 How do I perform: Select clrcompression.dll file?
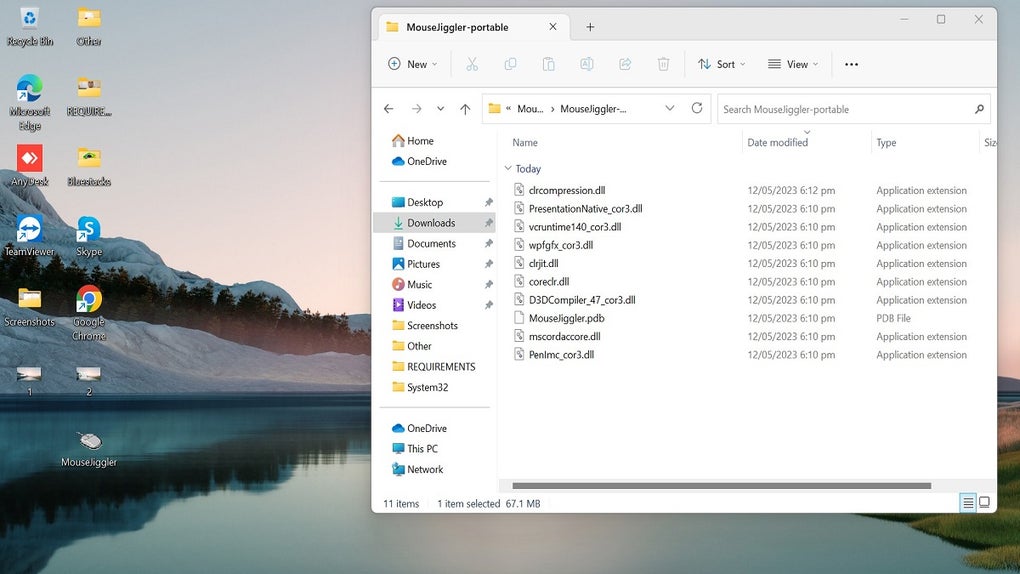(559, 190)
